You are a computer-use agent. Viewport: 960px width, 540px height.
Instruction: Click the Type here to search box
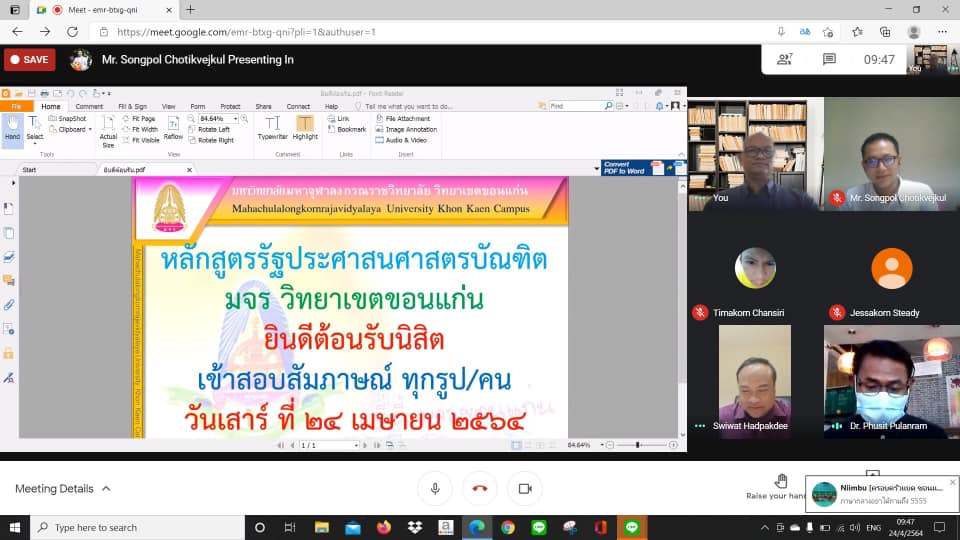137,528
